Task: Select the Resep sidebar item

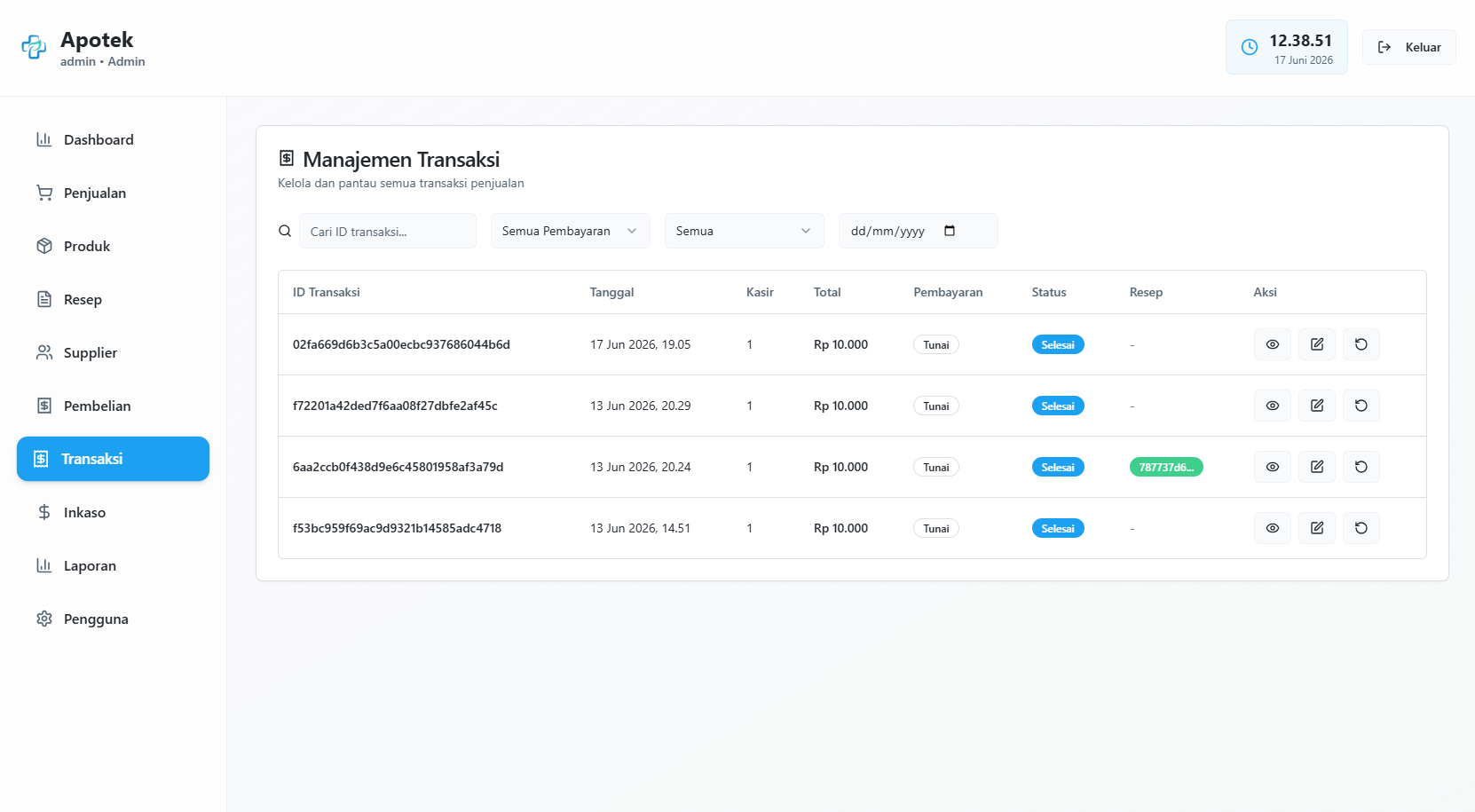Action: pos(113,299)
